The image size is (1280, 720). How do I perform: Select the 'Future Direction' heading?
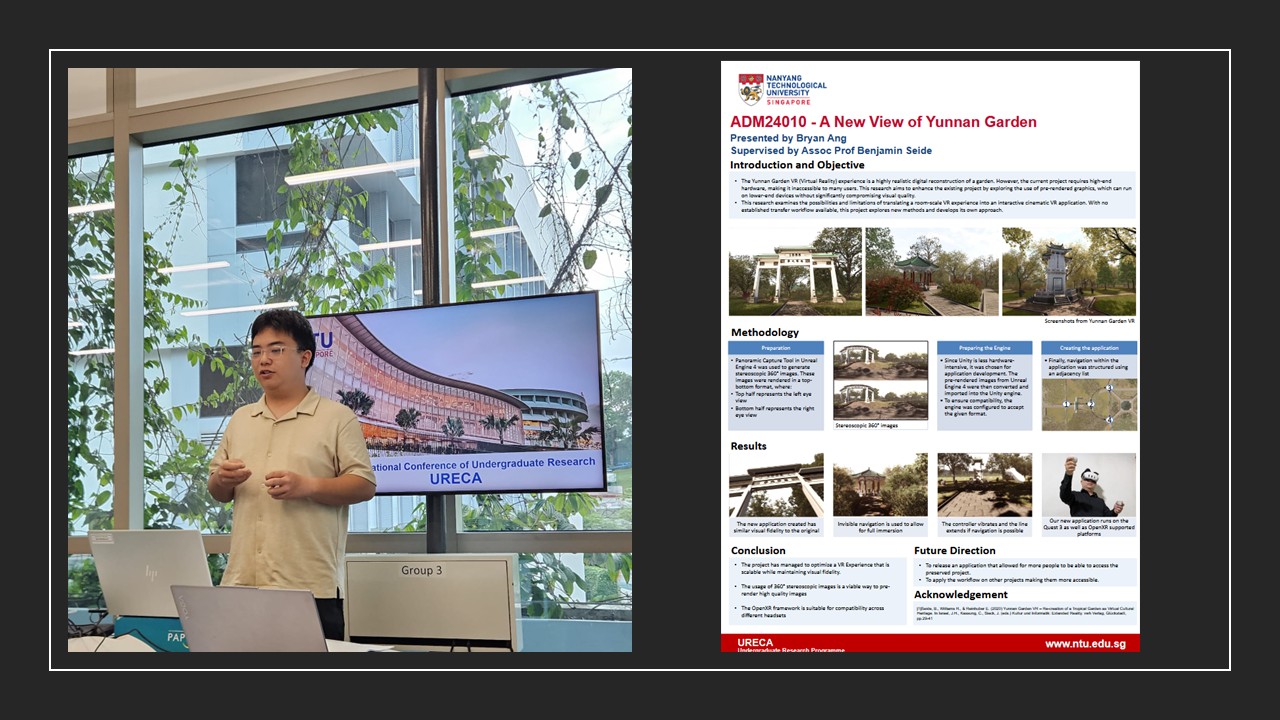pos(955,551)
